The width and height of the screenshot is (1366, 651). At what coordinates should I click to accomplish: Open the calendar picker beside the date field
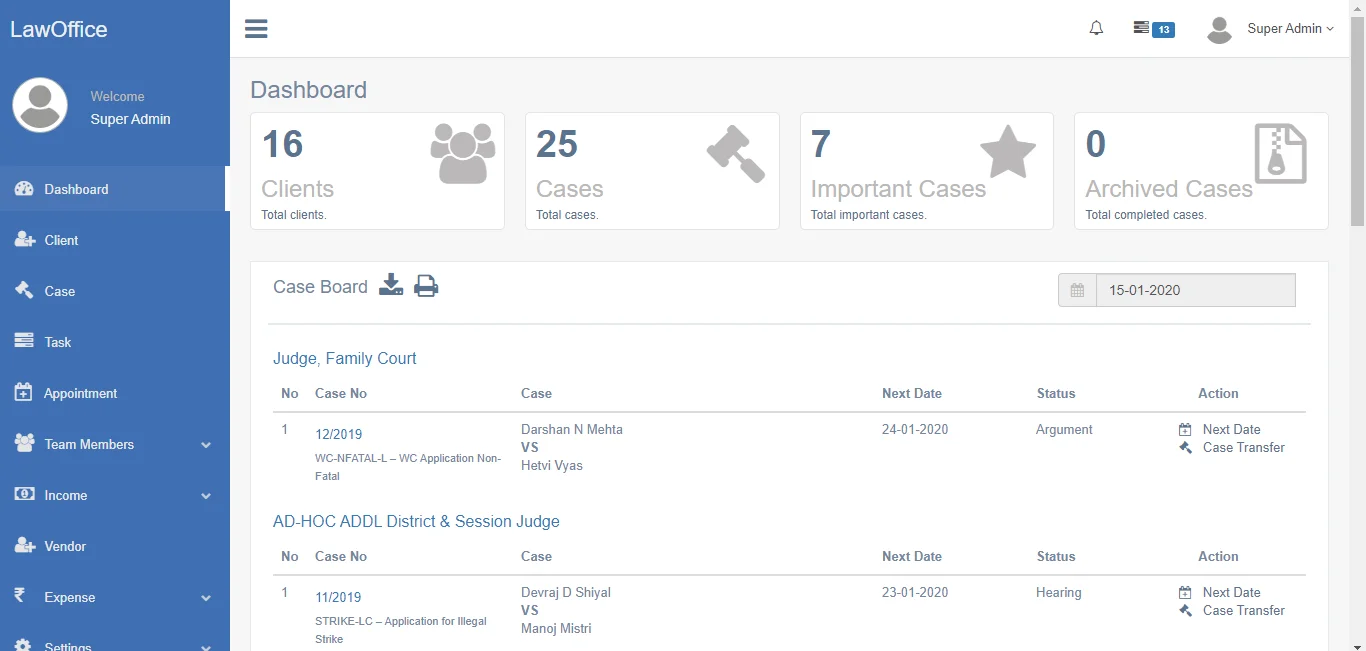click(x=1076, y=290)
